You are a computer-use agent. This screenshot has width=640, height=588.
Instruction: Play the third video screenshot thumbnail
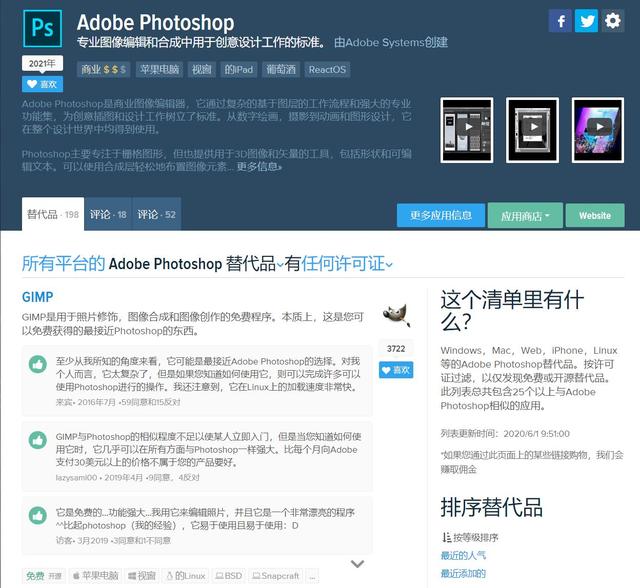pos(598,128)
